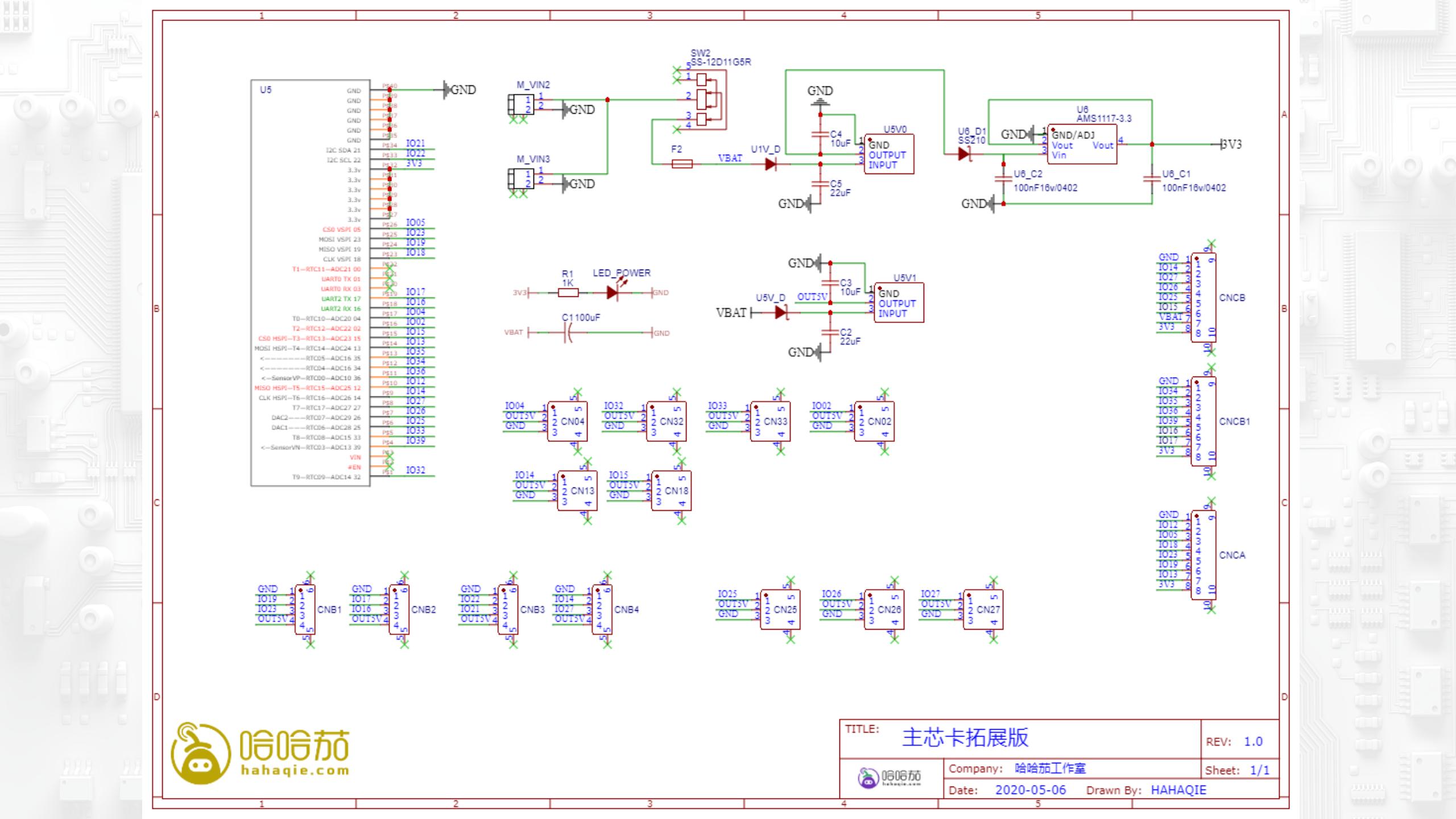This screenshot has height=819, width=1456.
Task: Click the 3V3 output net label
Action: (x=1231, y=144)
